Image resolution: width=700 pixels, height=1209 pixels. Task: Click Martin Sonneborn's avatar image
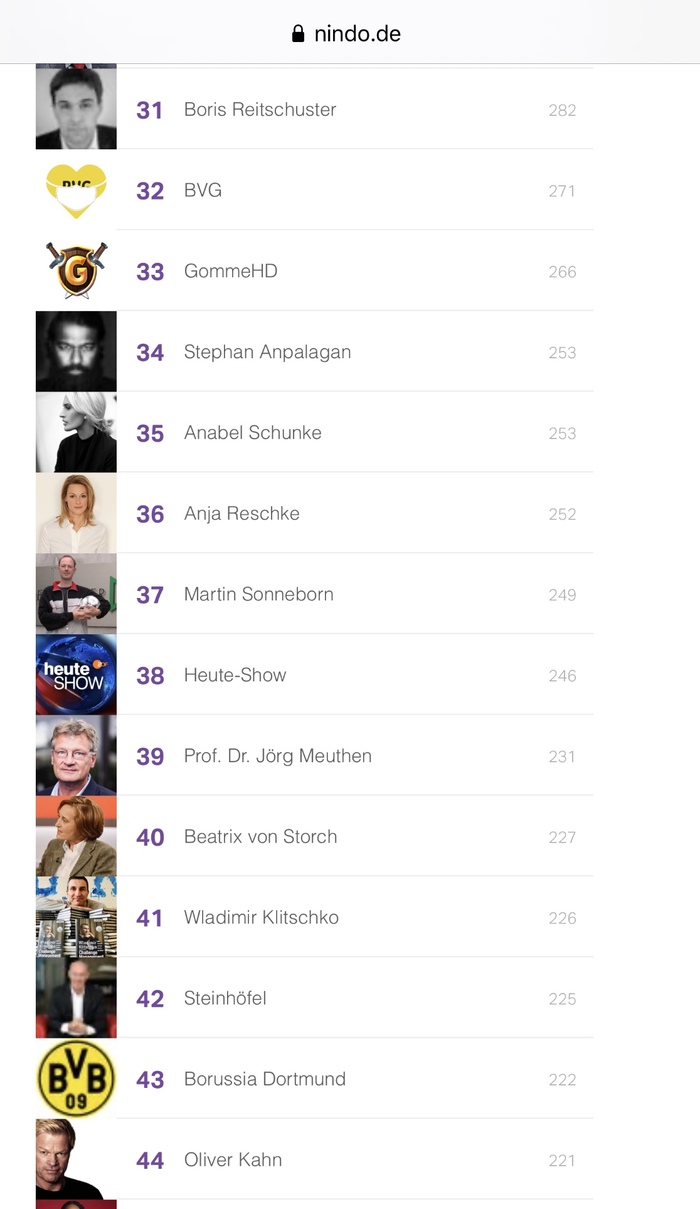click(76, 594)
